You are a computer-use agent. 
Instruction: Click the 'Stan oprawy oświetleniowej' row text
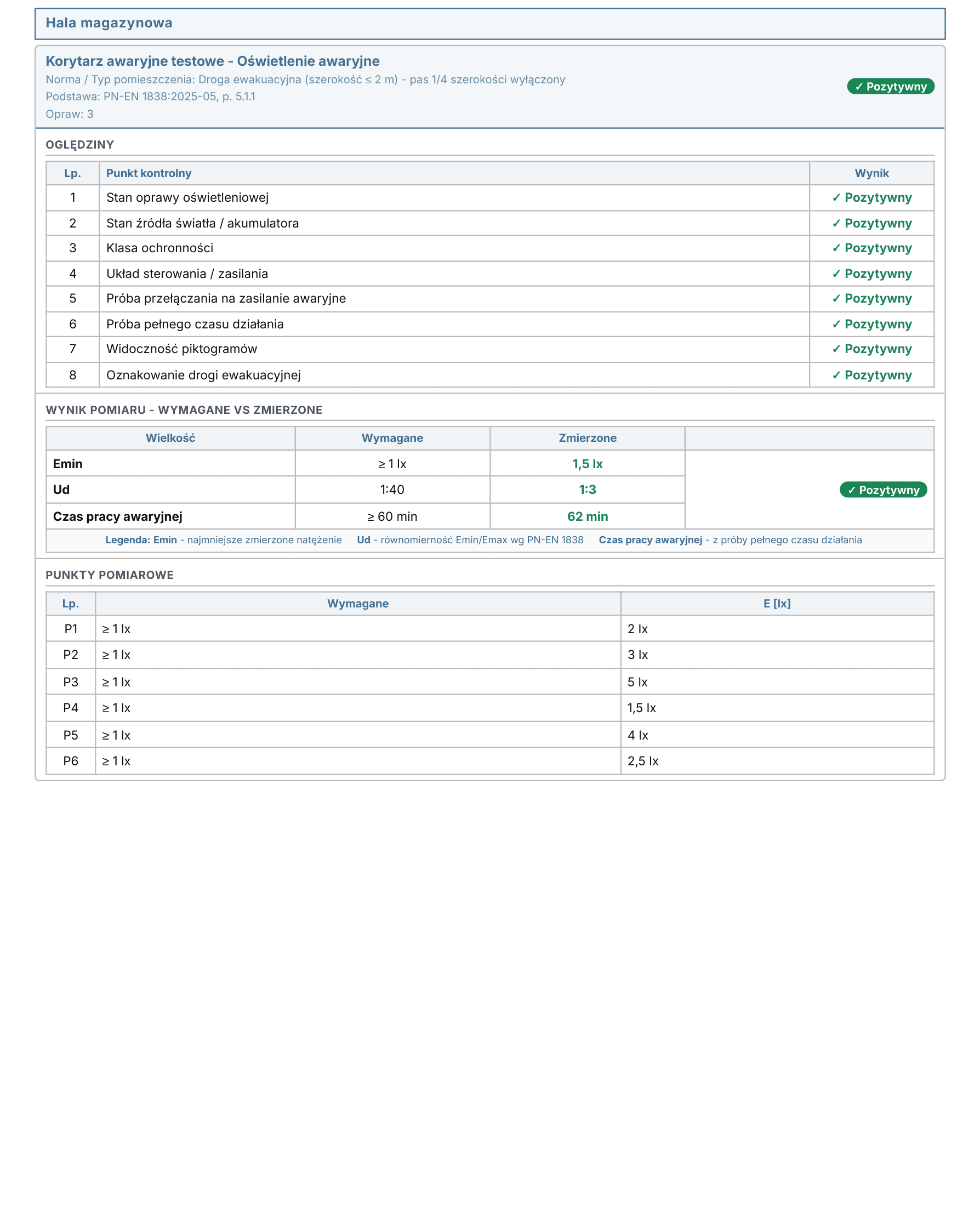187,197
